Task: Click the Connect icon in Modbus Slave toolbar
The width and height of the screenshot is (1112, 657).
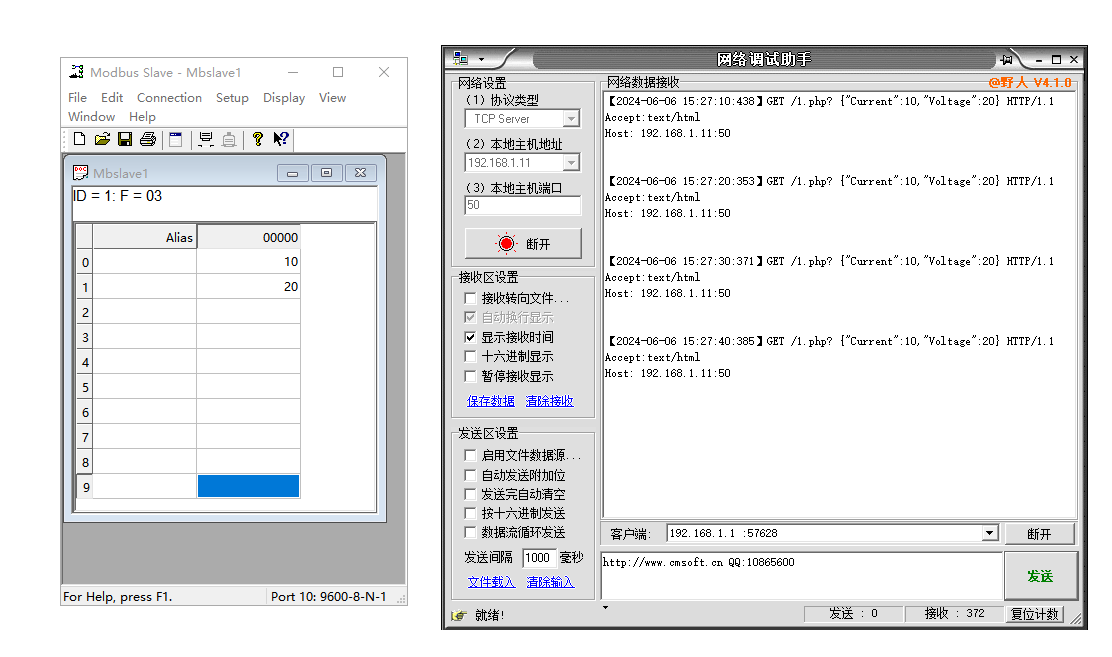Action: coord(206,139)
